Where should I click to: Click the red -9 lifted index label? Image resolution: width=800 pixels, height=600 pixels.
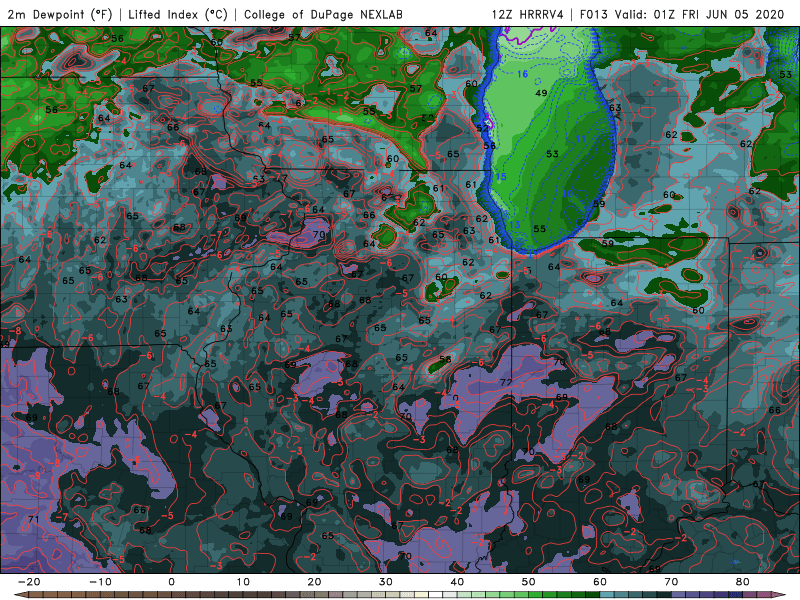tap(35, 476)
